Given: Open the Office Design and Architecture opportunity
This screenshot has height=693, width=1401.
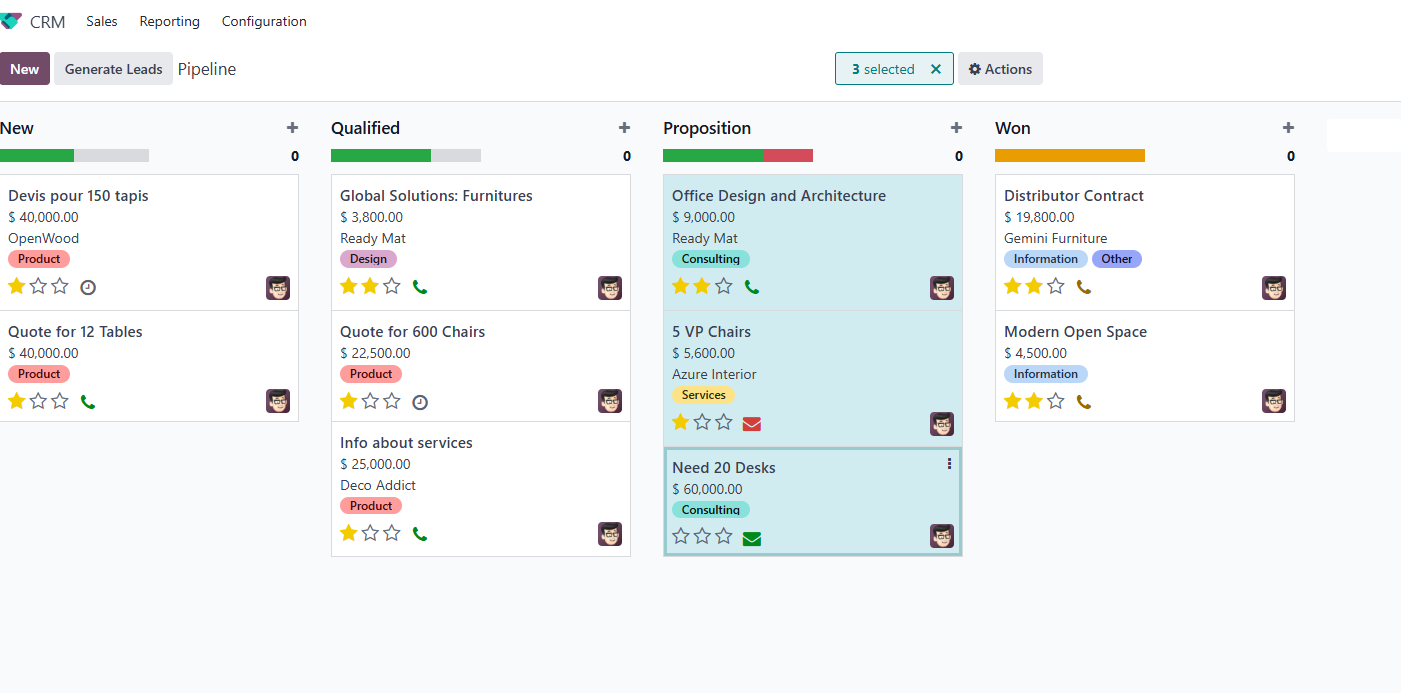Looking at the screenshot, I should point(779,196).
